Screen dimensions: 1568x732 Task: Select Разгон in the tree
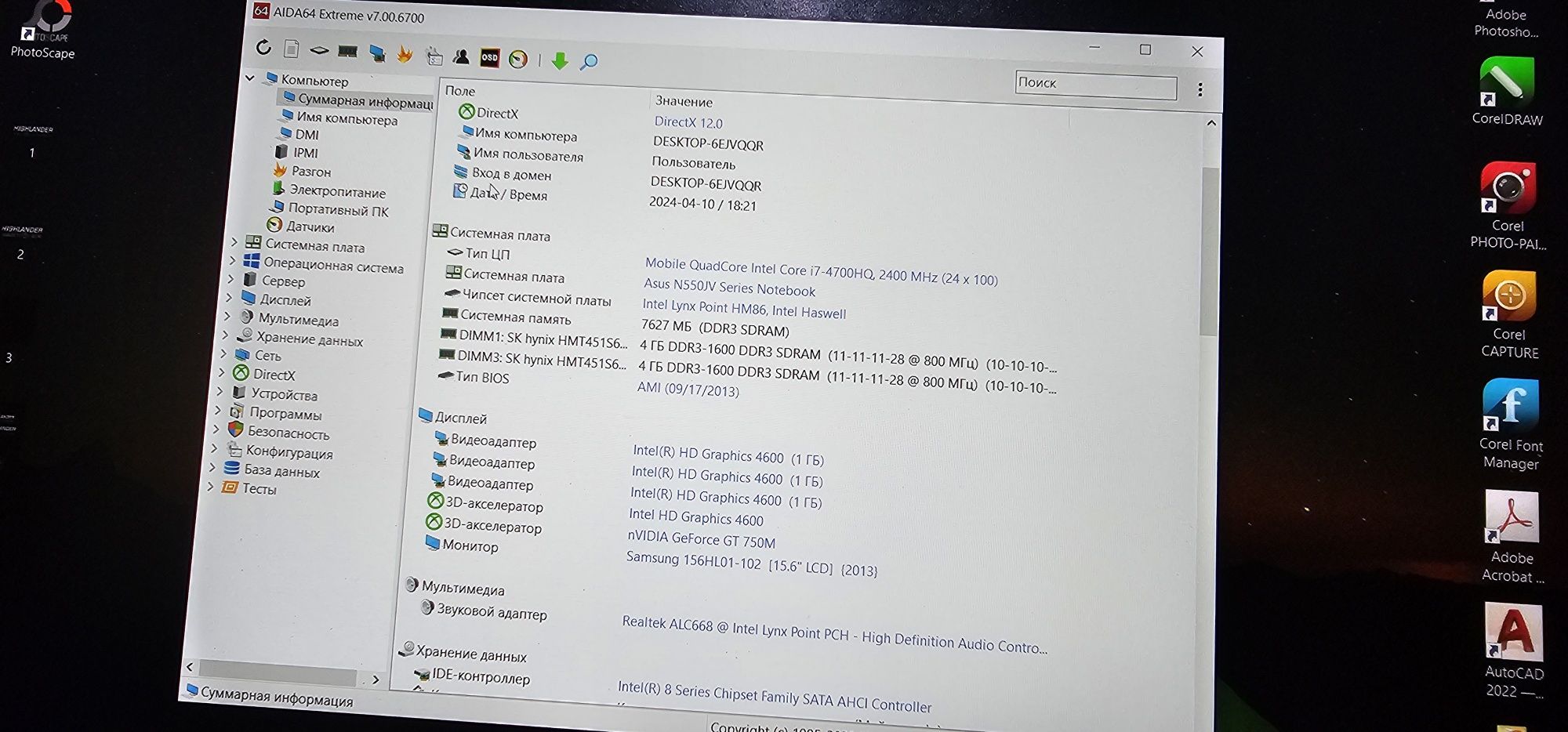coord(302,171)
